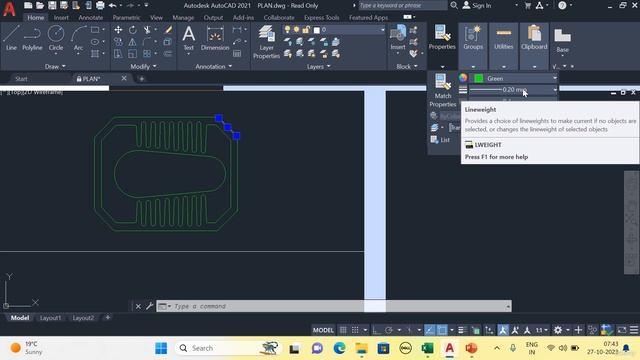The width and height of the screenshot is (640, 360).
Task: Add a new layout tab with plus
Action: (x=108, y=317)
